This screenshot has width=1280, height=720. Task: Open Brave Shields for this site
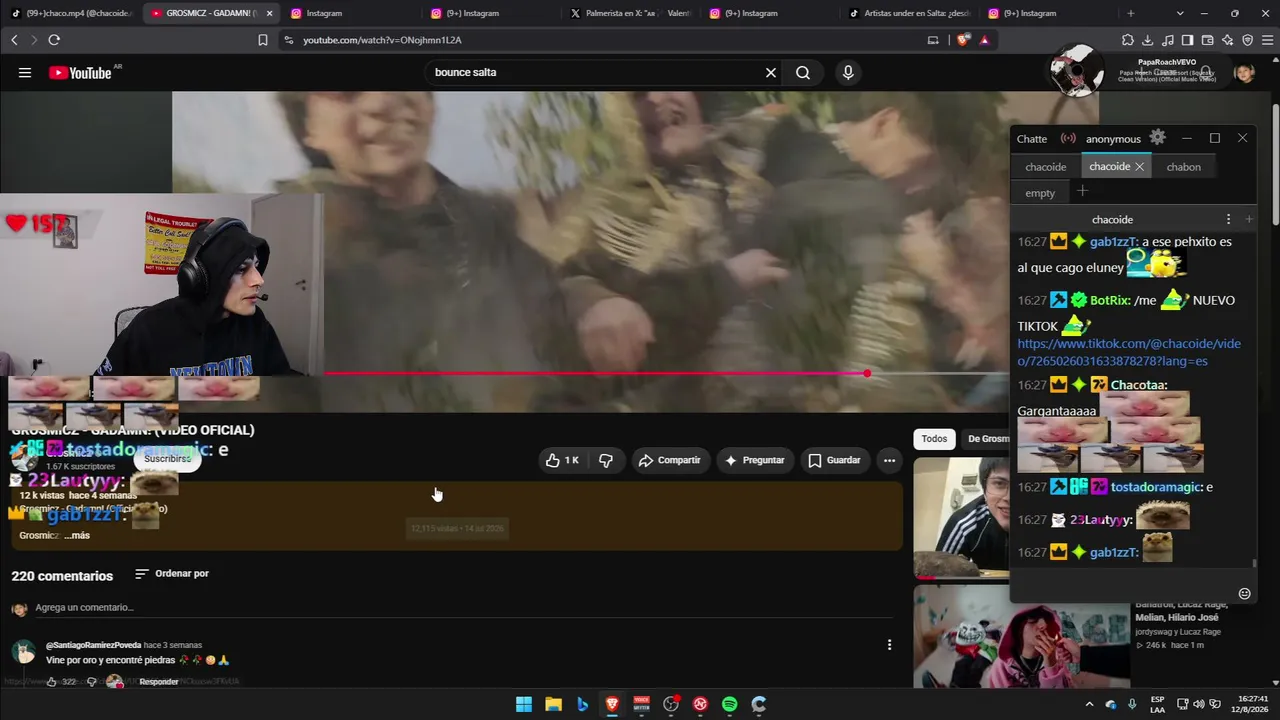click(963, 40)
